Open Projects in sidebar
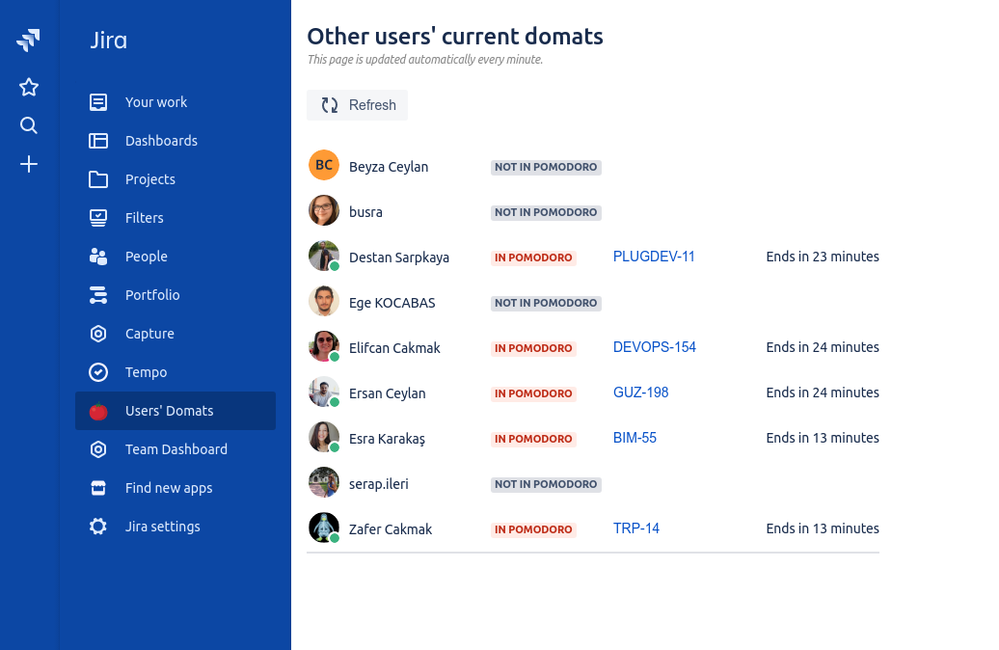 175,179
